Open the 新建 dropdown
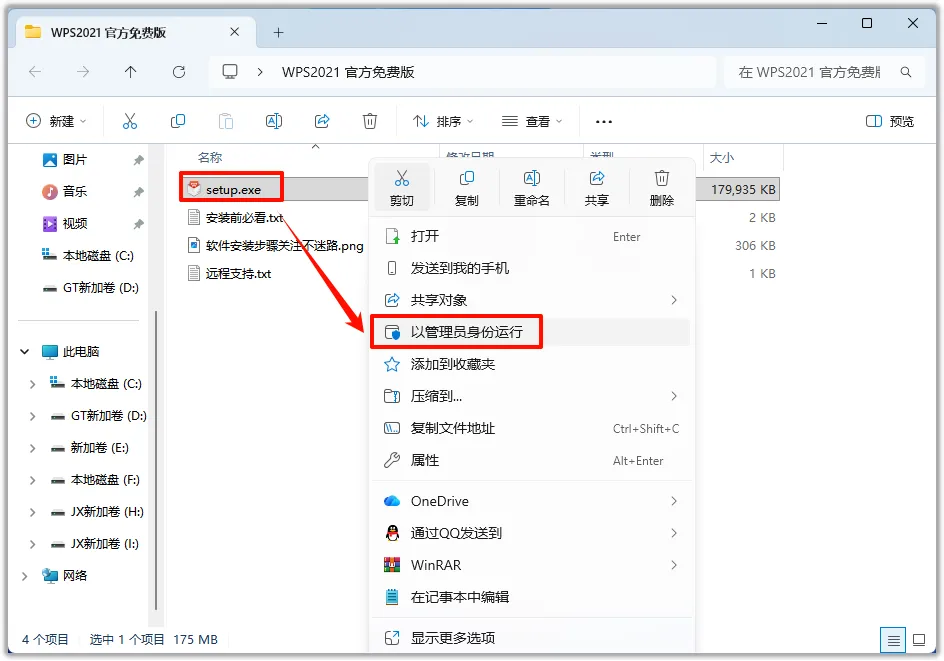This screenshot has width=944, height=661. click(56, 122)
